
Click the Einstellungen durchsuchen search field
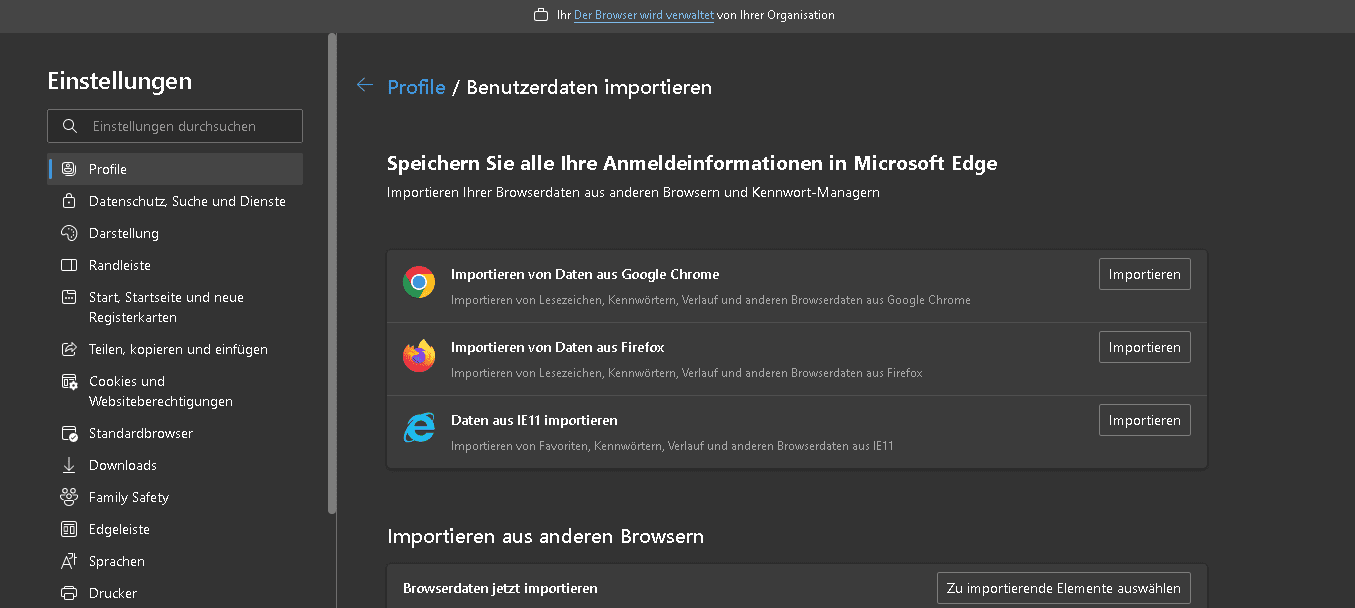pos(190,126)
